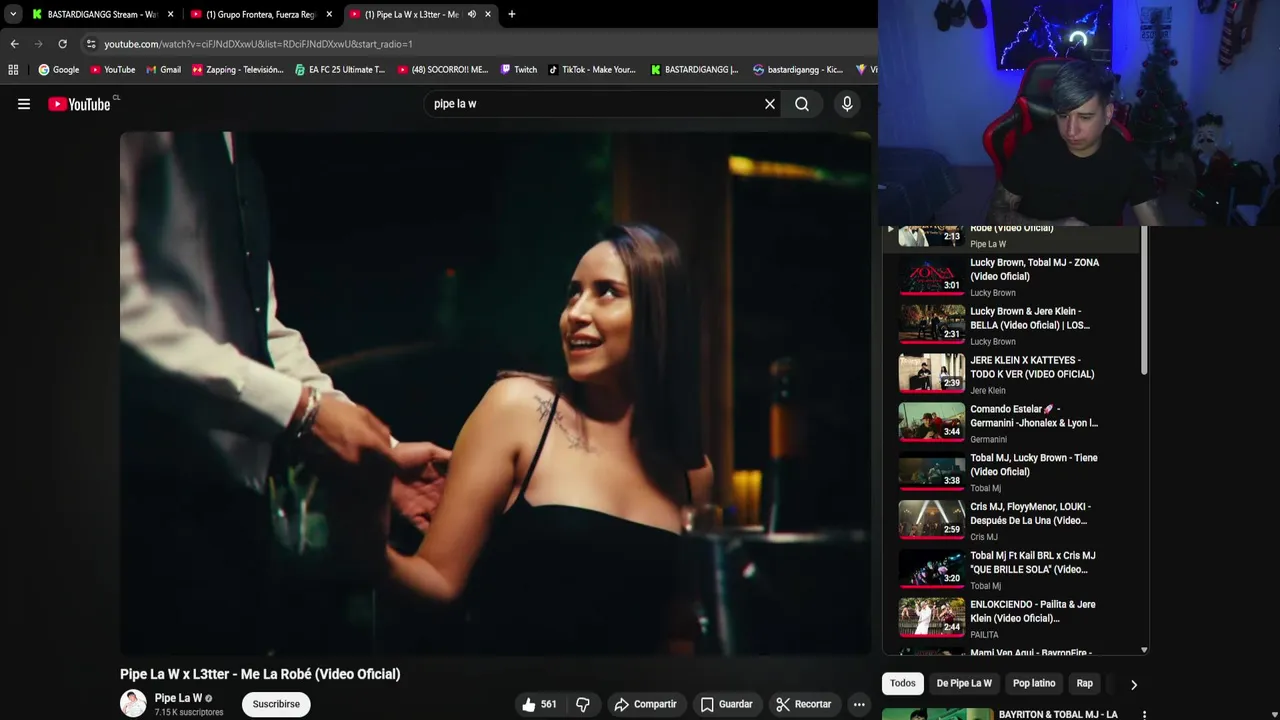The height and width of the screenshot is (720, 1280).
Task: Select the De Pipe La W chip
Action: coord(964,684)
